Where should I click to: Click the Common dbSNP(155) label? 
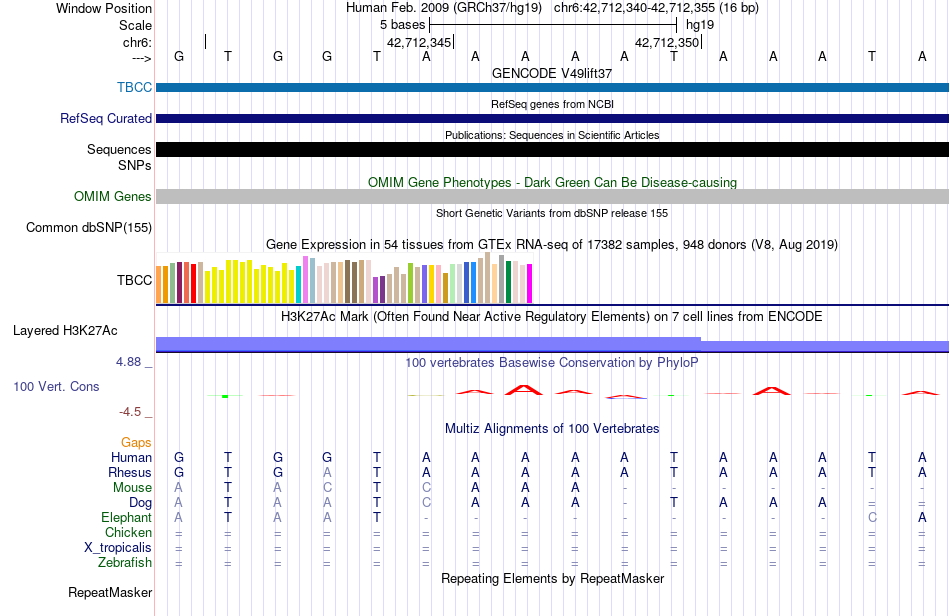[89, 227]
